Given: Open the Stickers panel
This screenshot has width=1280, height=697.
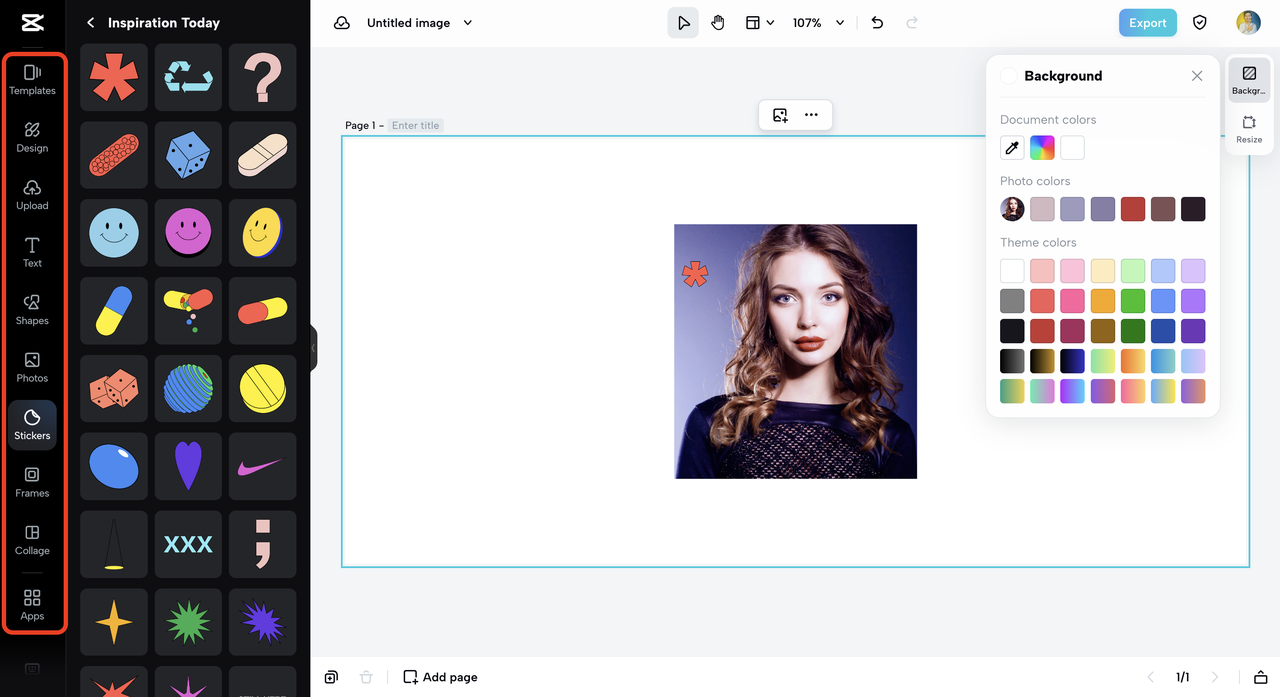Looking at the screenshot, I should [x=32, y=425].
